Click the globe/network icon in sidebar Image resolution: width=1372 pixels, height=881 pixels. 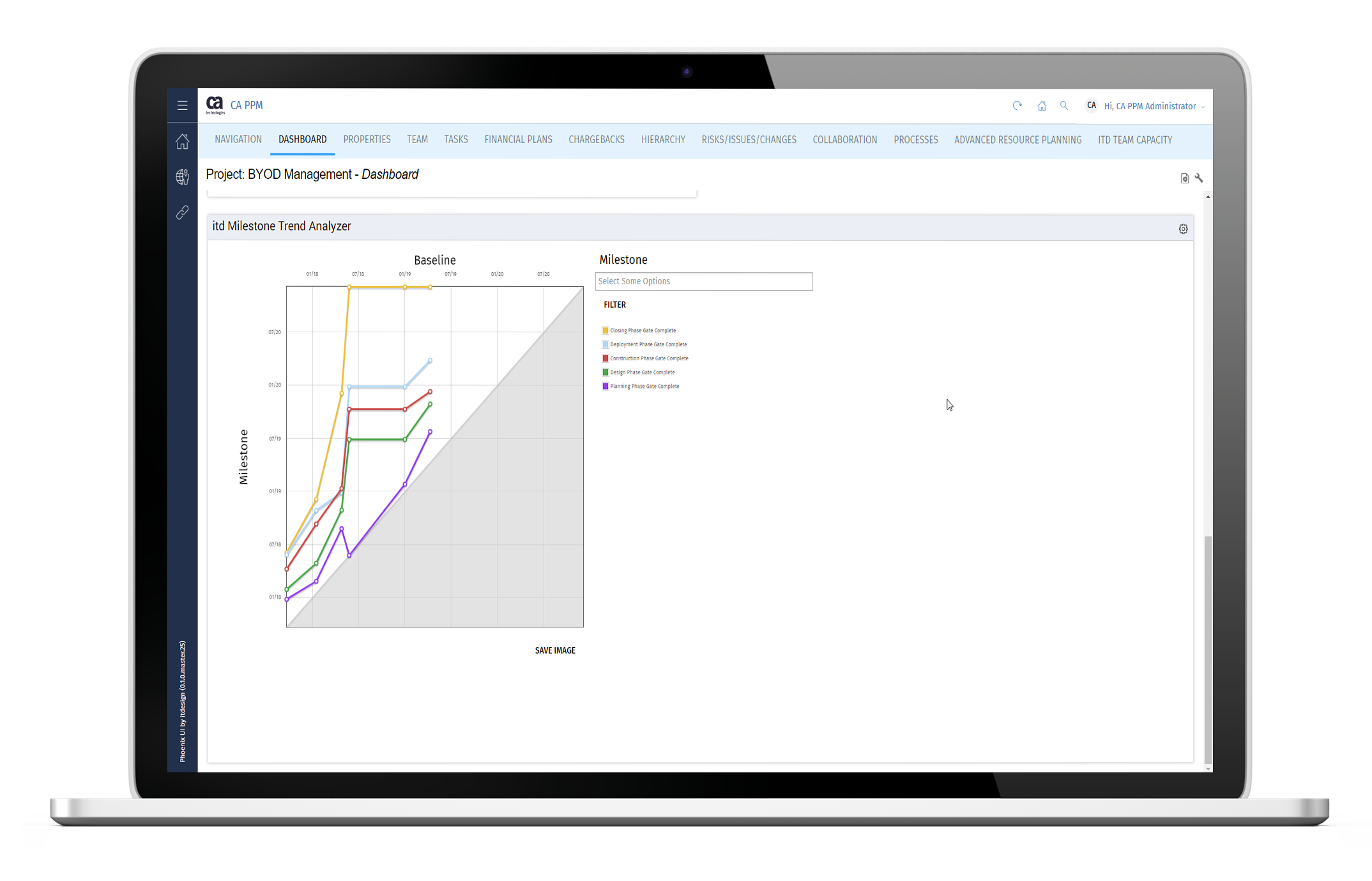(x=182, y=176)
